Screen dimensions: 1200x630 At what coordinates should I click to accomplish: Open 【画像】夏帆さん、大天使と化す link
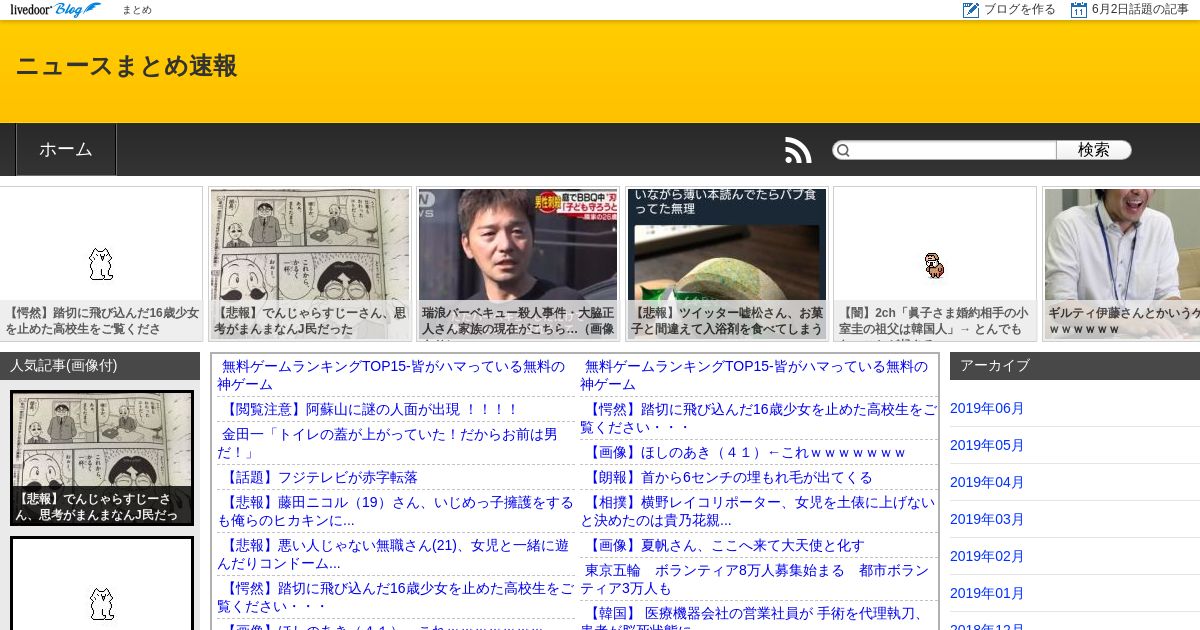click(723, 545)
